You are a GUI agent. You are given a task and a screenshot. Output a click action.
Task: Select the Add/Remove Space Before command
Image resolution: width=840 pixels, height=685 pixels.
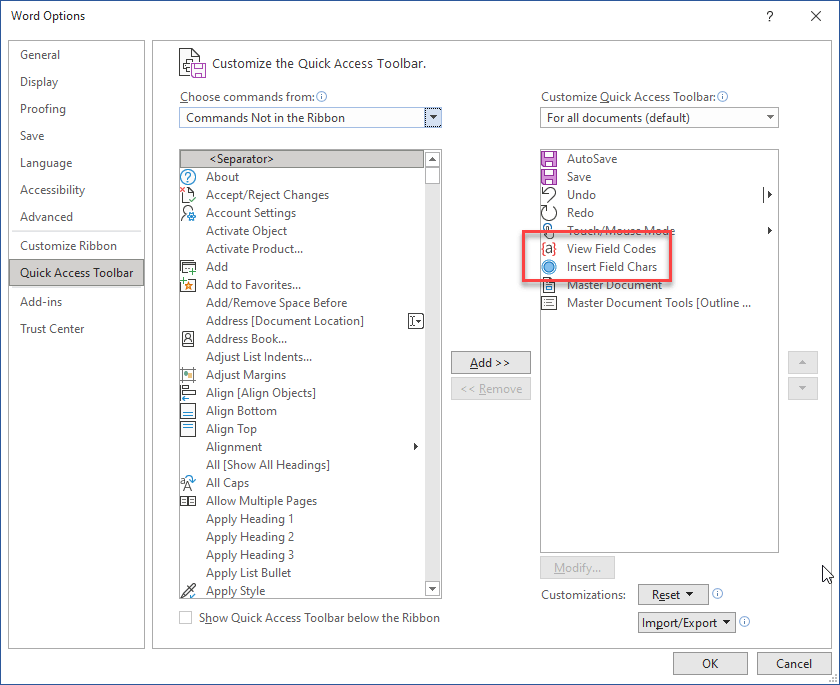[302, 303]
